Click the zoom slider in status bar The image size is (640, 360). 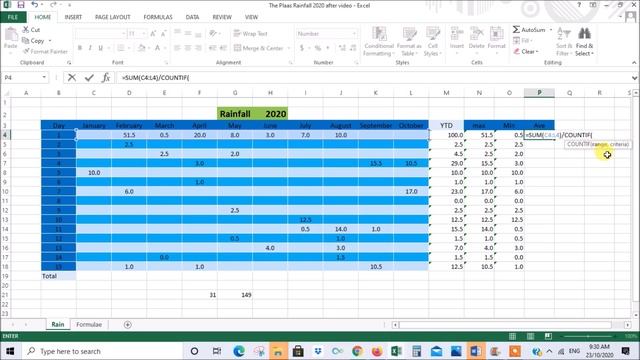pos(588,336)
